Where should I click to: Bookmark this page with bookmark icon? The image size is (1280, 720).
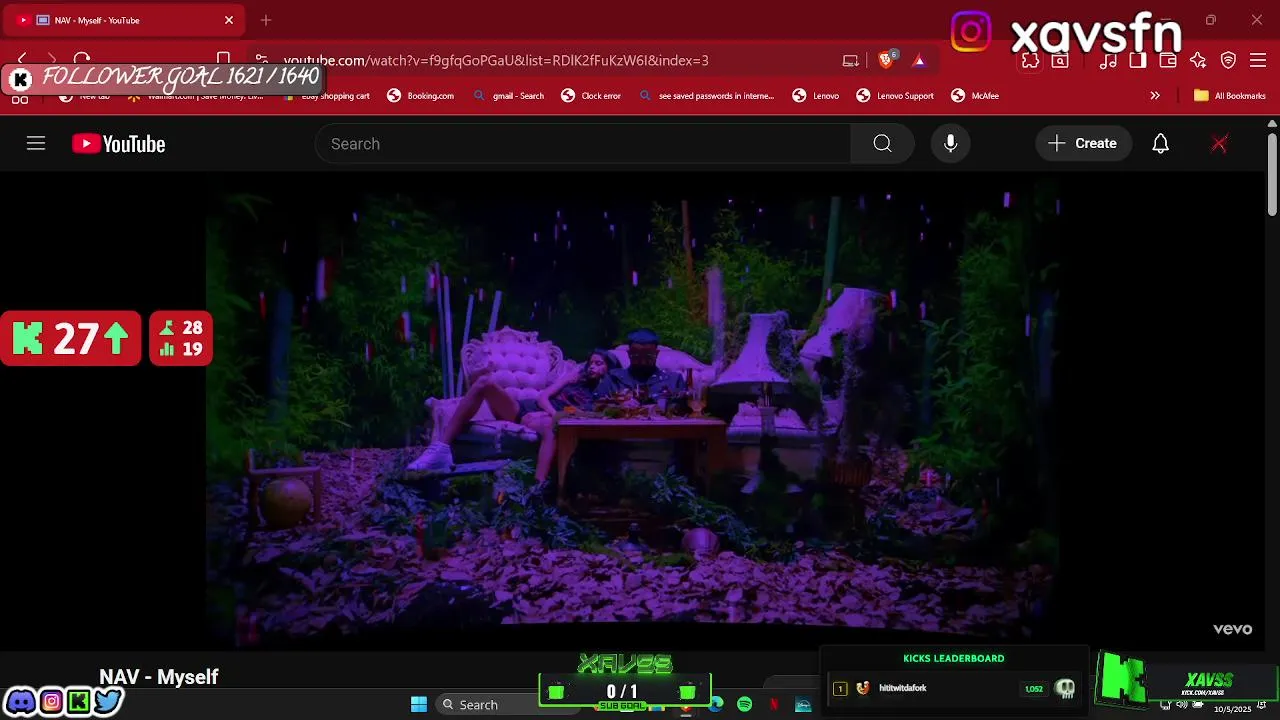(224, 60)
